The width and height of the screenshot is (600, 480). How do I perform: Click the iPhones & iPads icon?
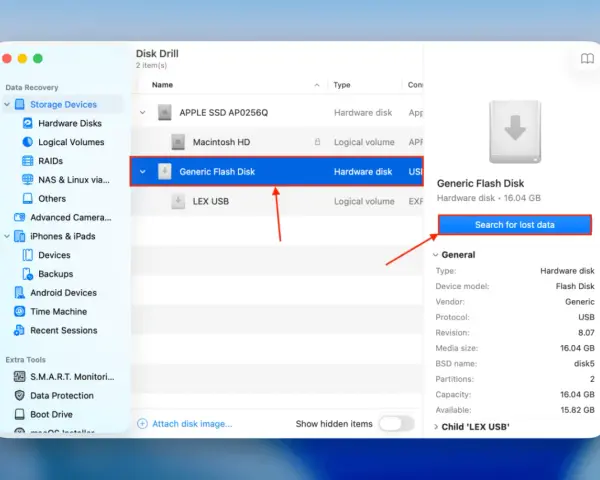20,236
